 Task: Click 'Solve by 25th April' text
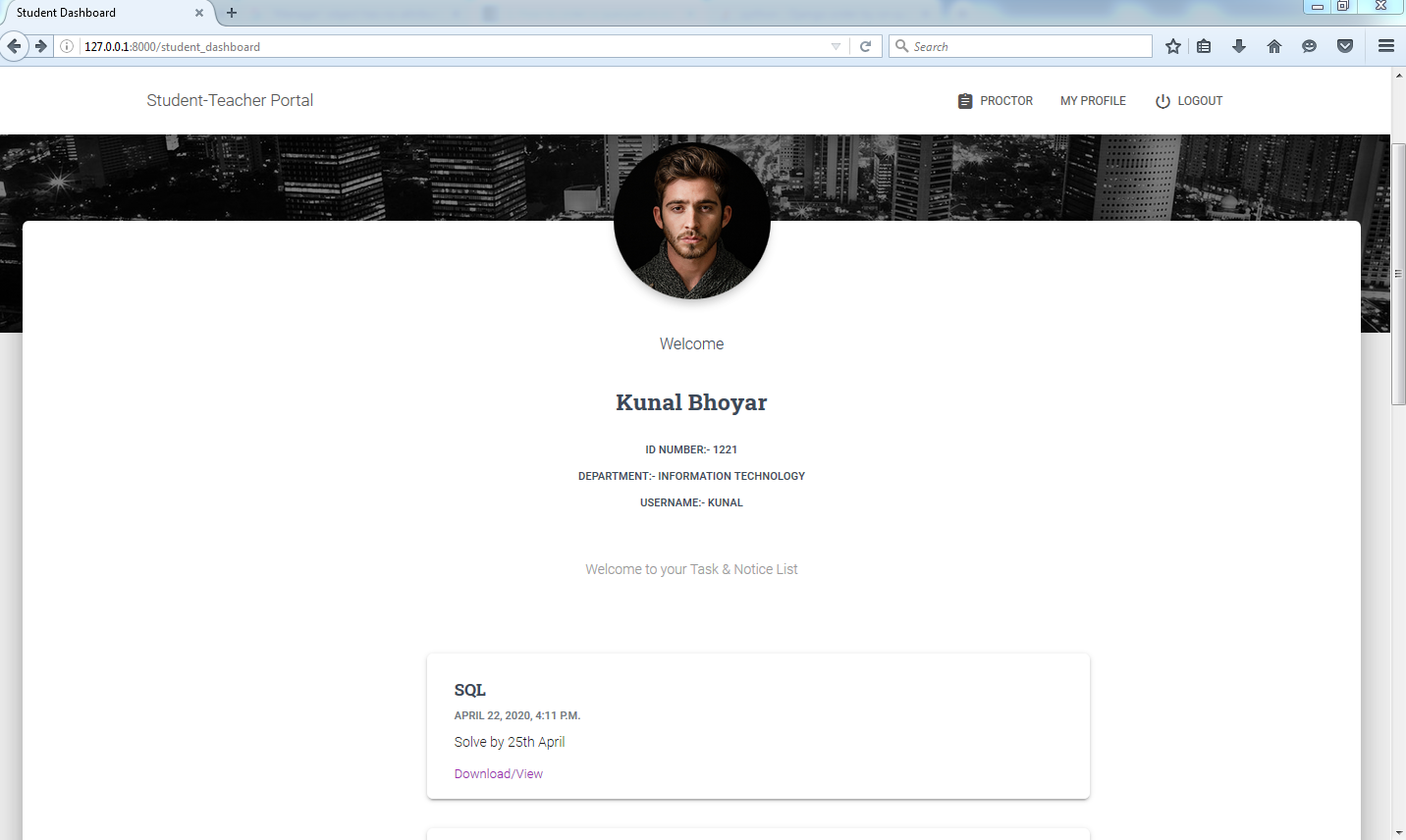[x=510, y=742]
